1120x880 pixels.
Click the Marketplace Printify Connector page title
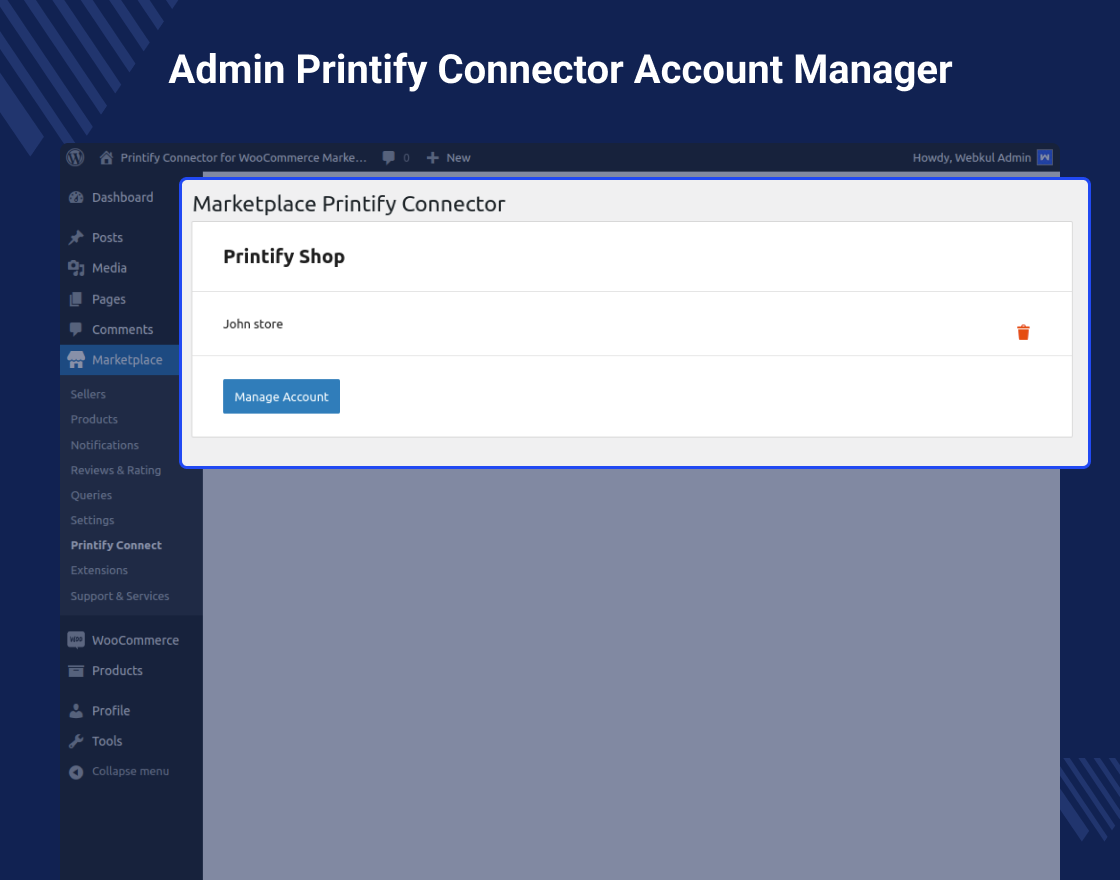click(x=349, y=204)
